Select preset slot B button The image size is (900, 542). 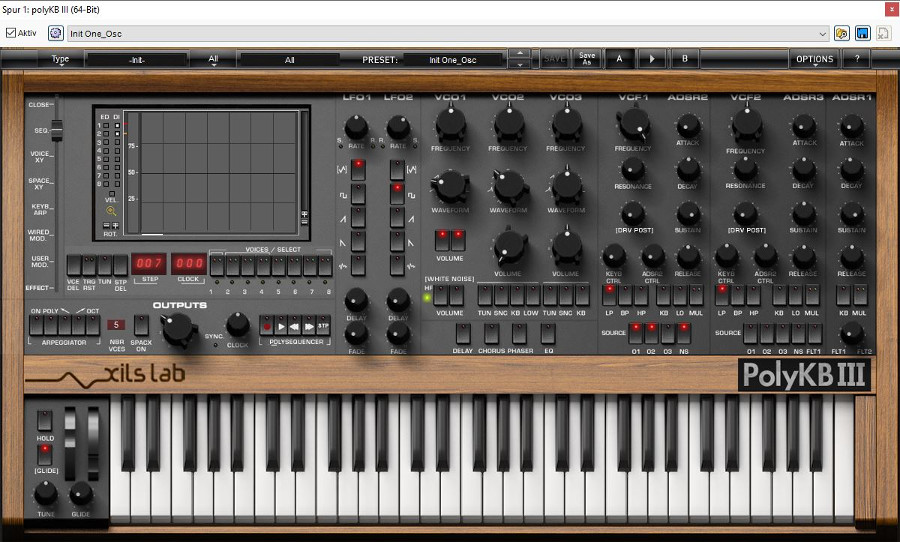(685, 59)
